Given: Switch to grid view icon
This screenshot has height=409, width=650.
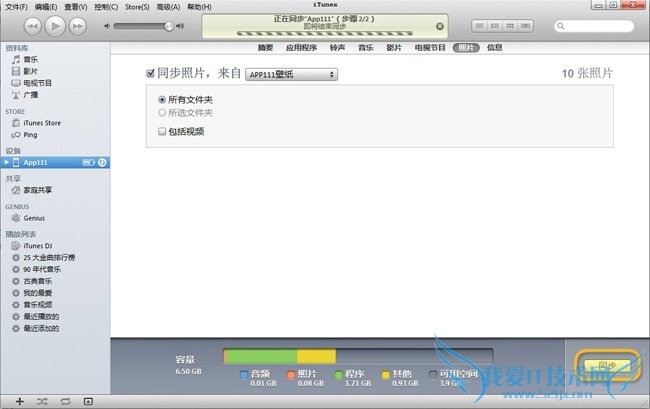Looking at the screenshot, I should click(510, 26).
